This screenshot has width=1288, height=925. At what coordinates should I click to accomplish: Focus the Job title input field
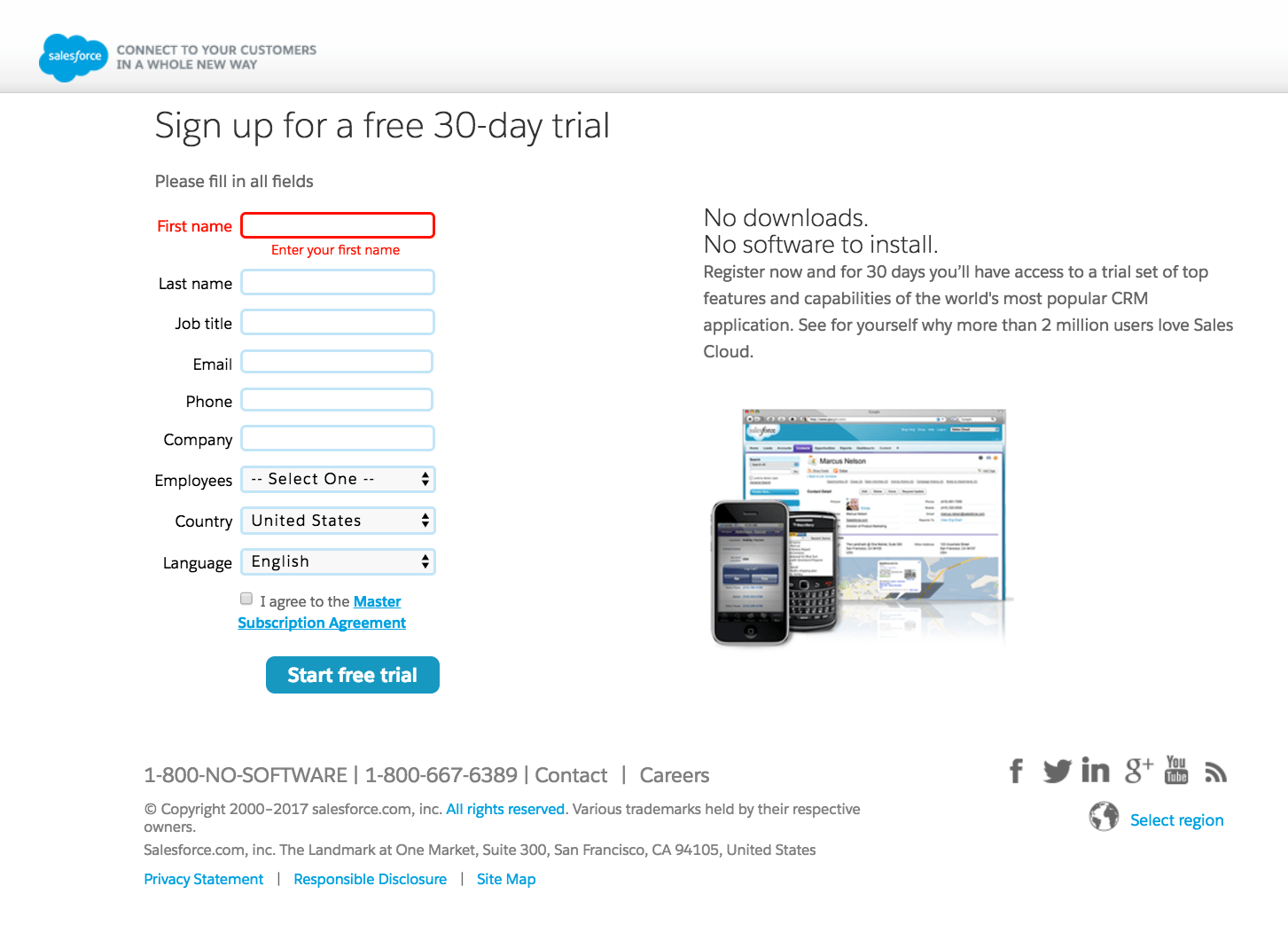[x=338, y=322]
